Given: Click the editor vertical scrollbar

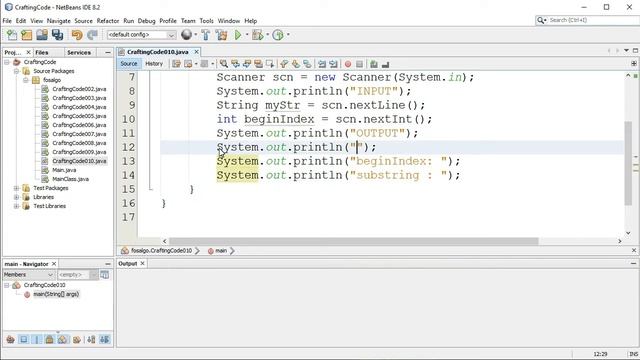Looking at the screenshot, I should click(628, 163).
